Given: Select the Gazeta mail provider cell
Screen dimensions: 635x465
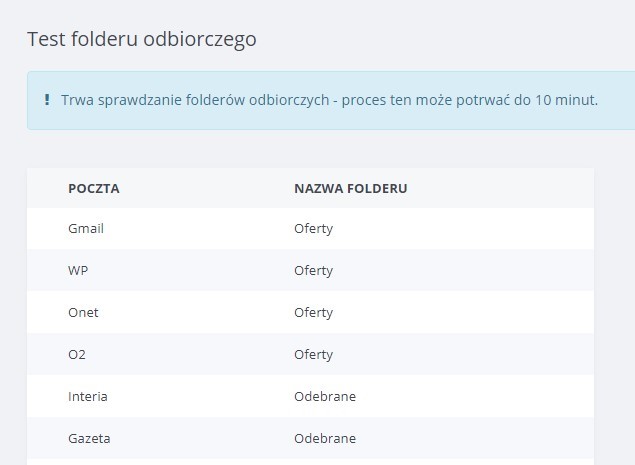Looking at the screenshot, I should click(x=89, y=438).
